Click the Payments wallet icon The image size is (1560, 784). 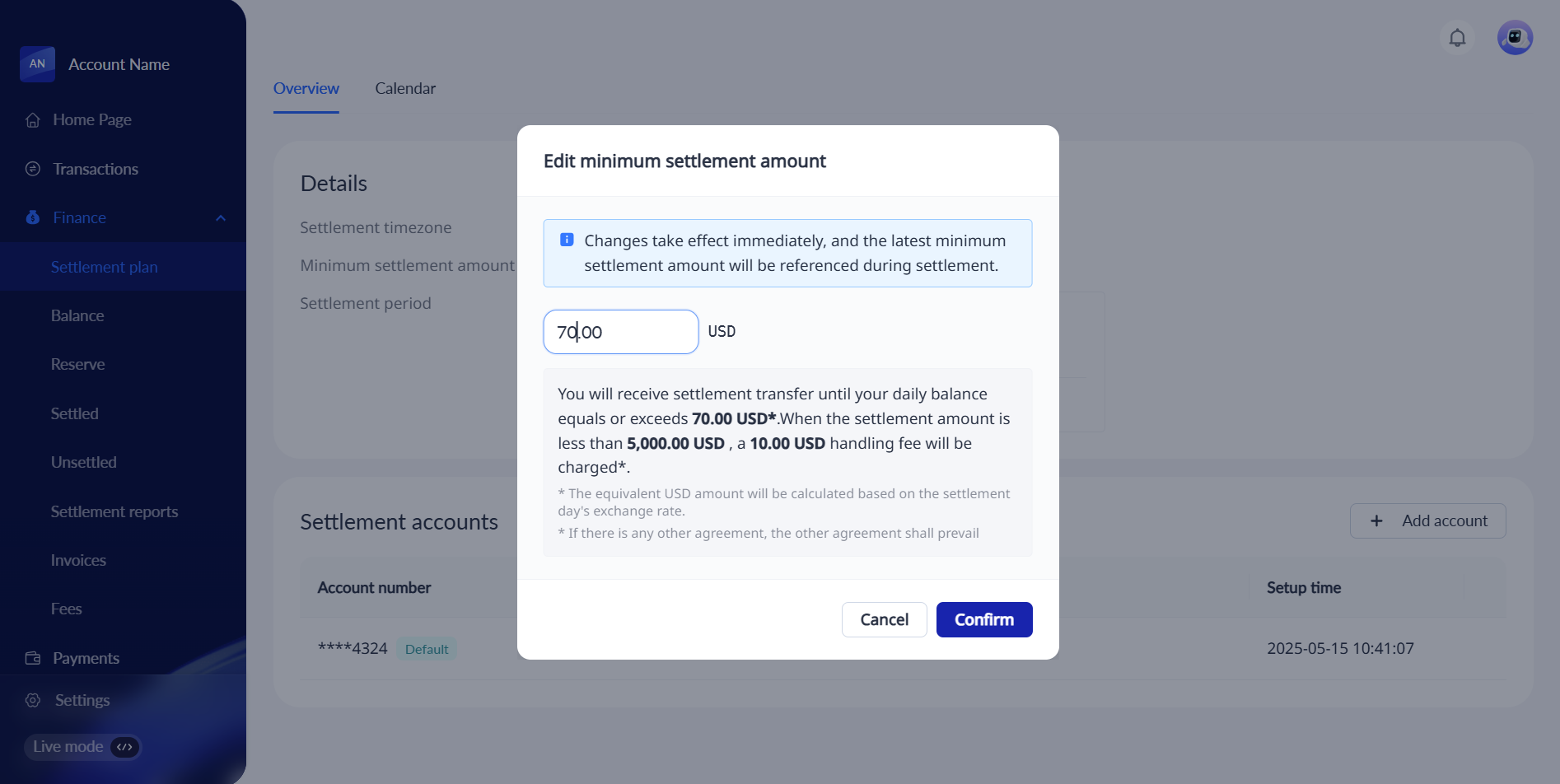click(33, 658)
